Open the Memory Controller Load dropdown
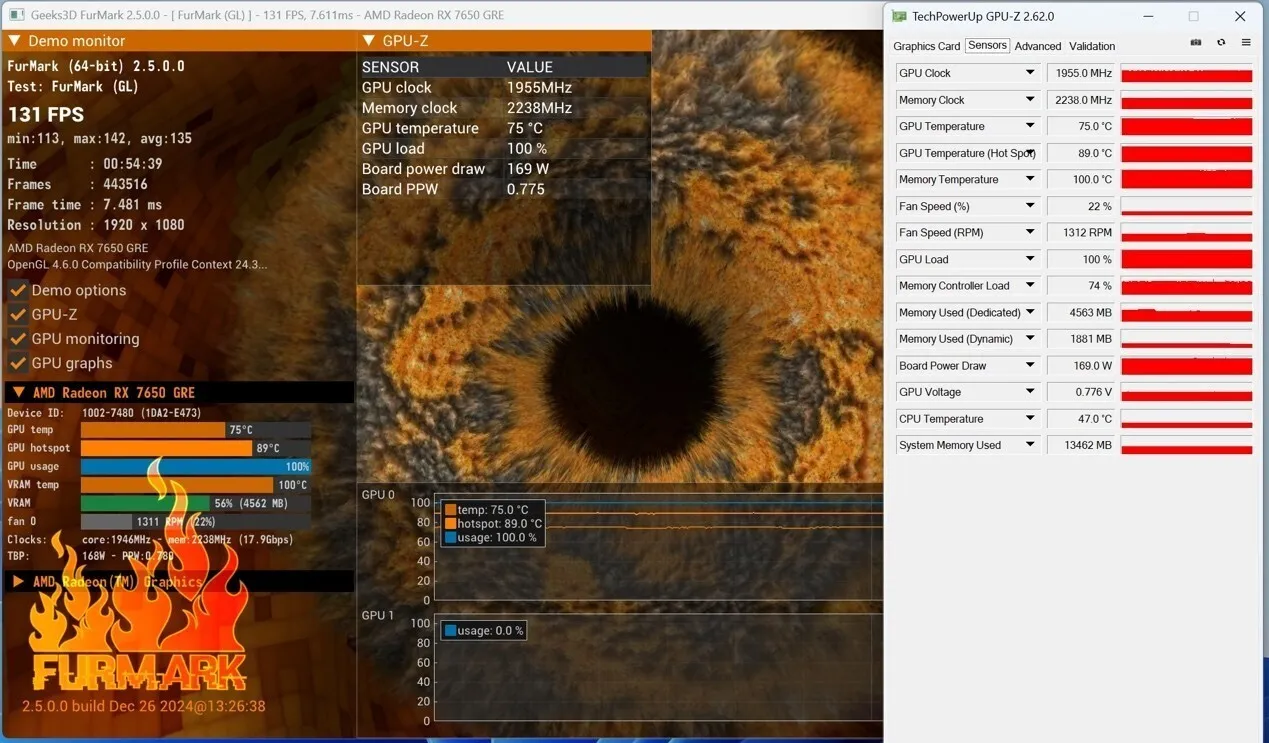Image resolution: width=1269 pixels, height=743 pixels. (1030, 286)
